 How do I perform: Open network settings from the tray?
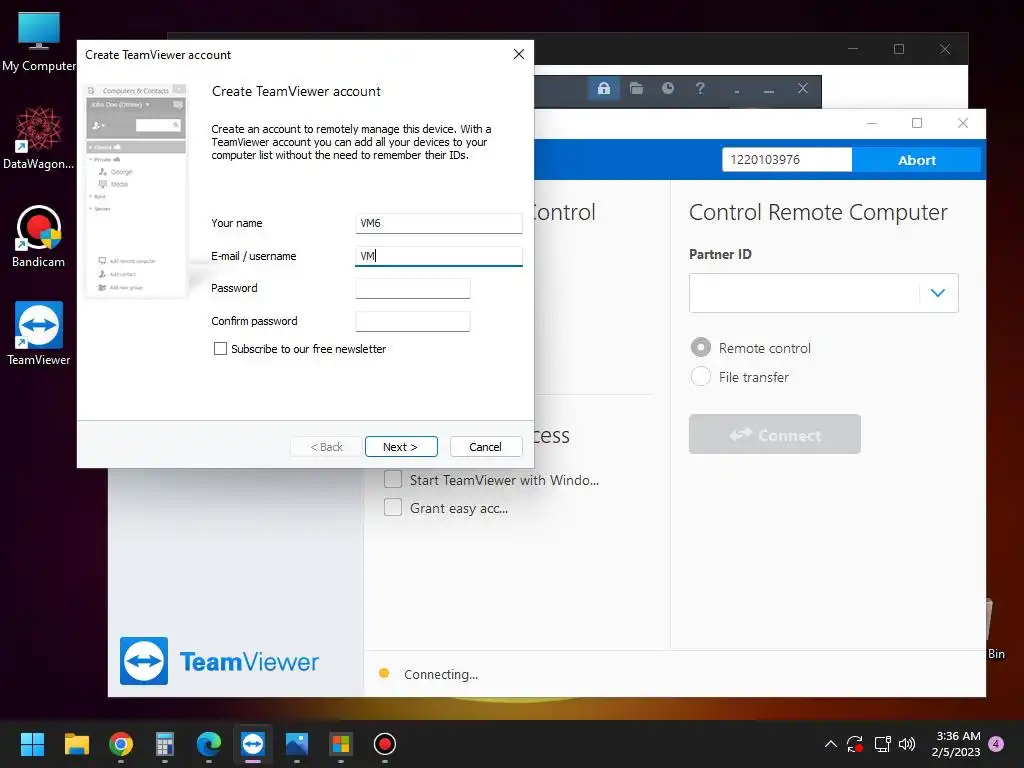(882, 744)
